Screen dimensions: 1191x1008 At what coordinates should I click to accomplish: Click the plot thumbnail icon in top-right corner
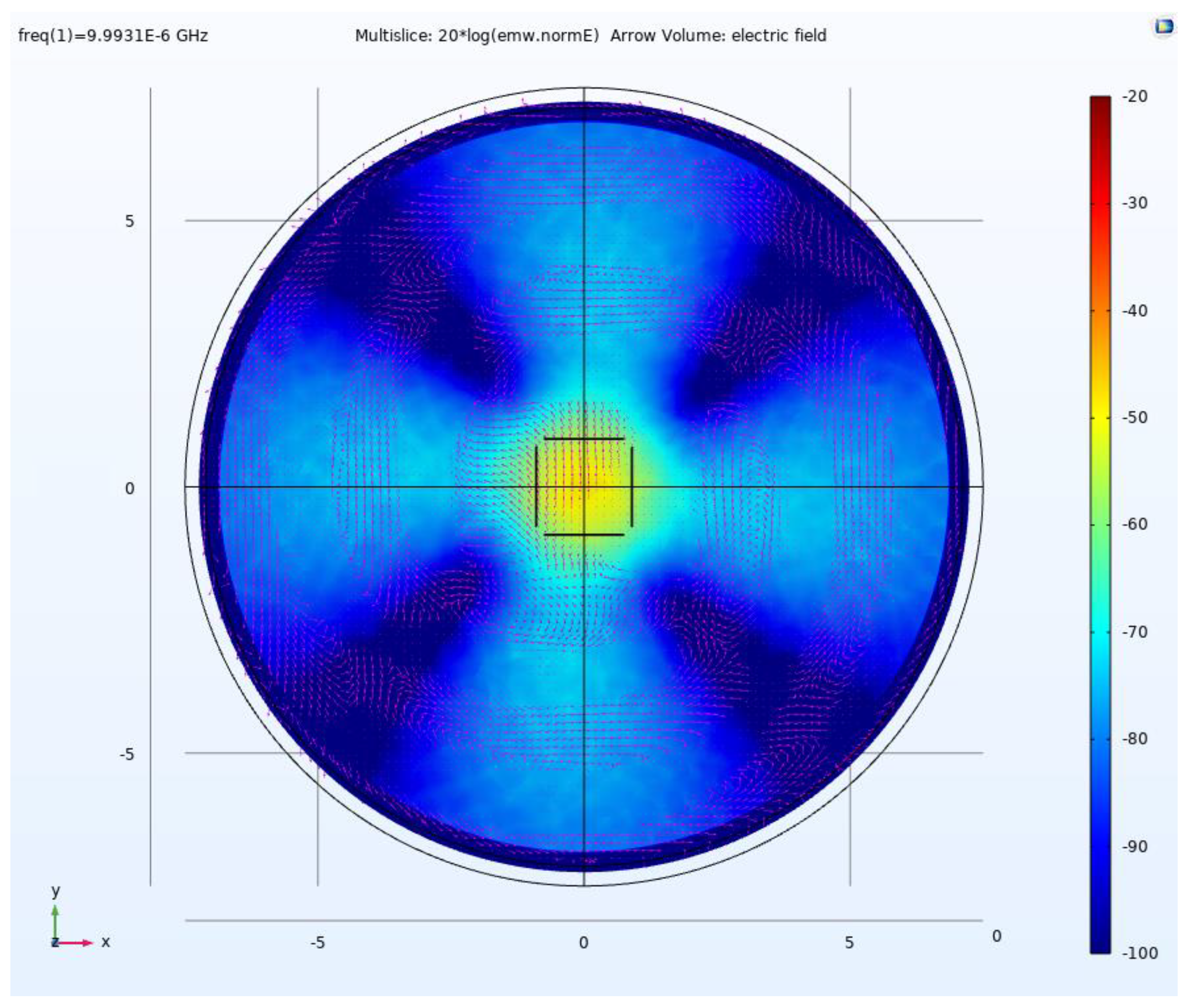1164,25
